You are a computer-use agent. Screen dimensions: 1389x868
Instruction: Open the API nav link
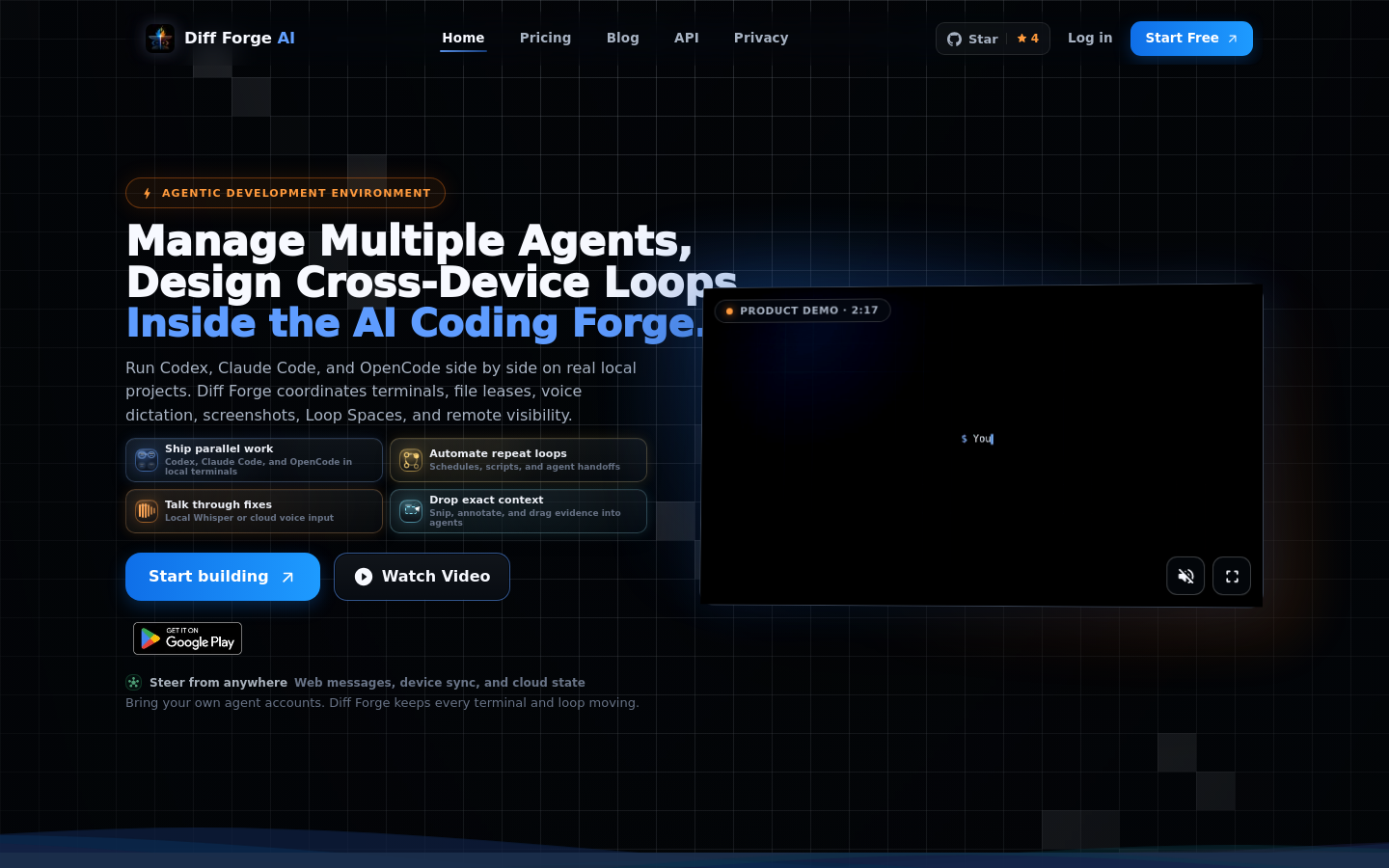(x=686, y=38)
